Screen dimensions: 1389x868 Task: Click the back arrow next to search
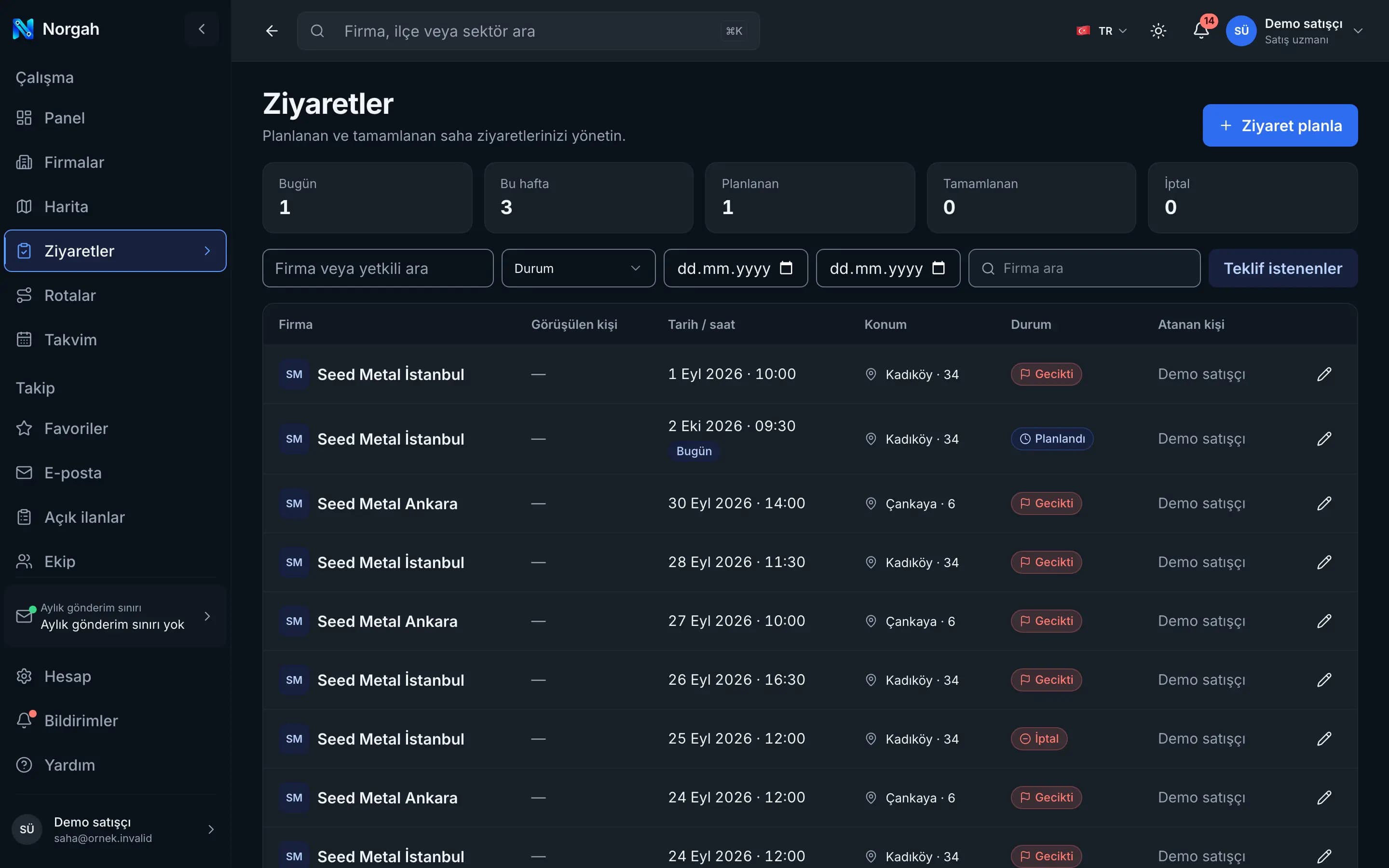pyautogui.click(x=272, y=31)
